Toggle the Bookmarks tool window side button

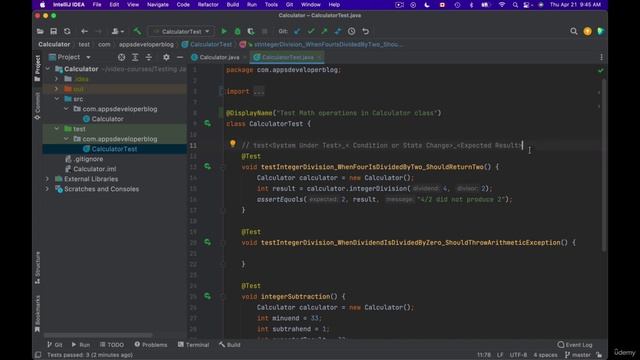tap(37, 313)
